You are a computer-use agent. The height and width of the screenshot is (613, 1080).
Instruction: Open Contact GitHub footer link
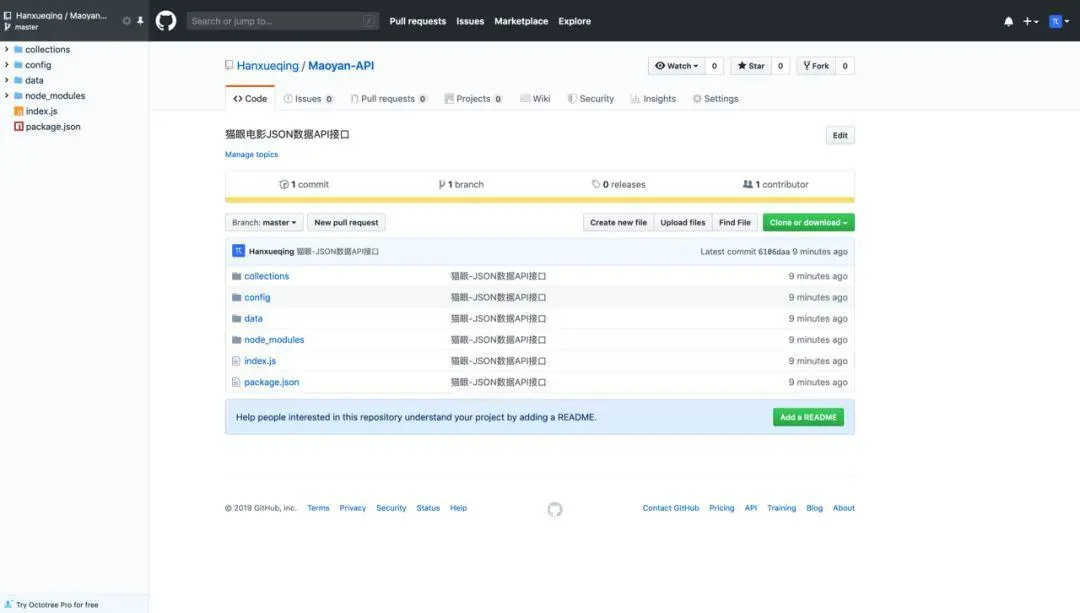pyautogui.click(x=671, y=508)
